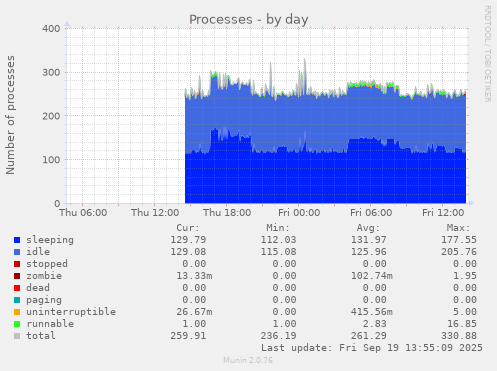
Task: Click idle minimum value 115.08
Action: [x=278, y=252]
